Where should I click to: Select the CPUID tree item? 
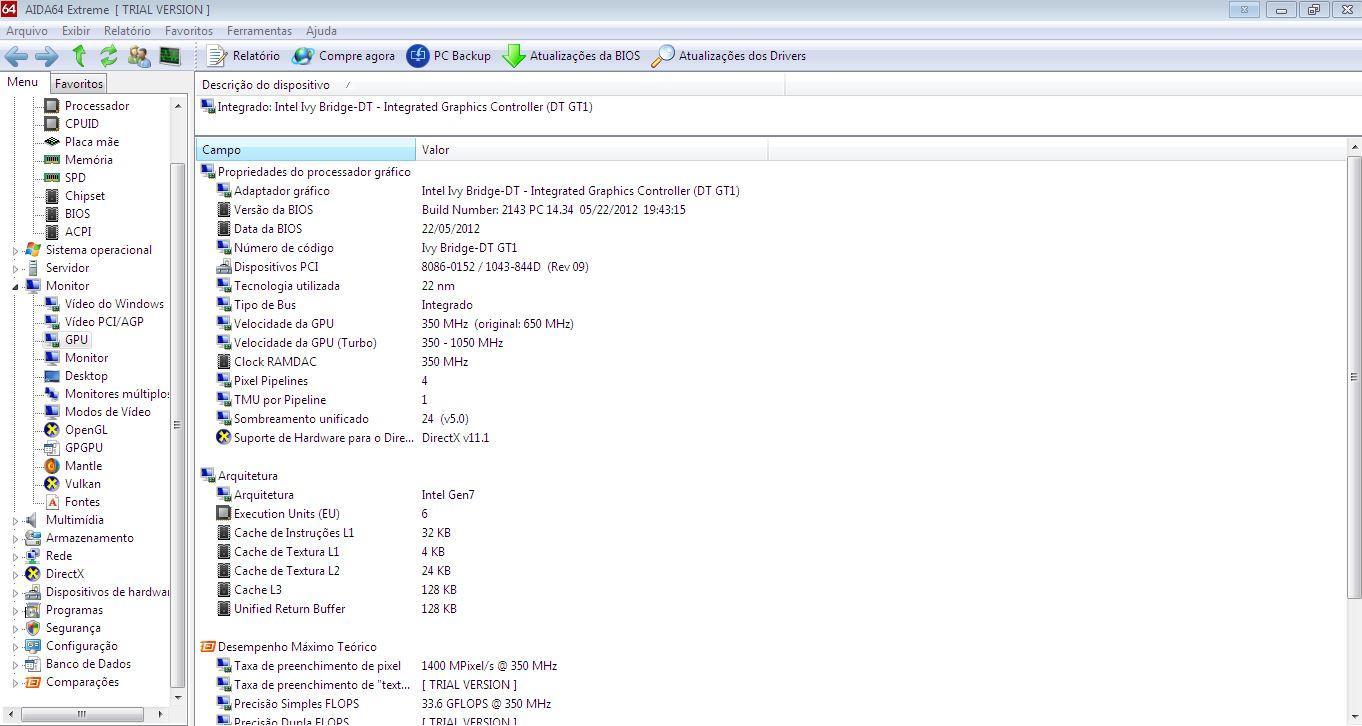click(82, 124)
